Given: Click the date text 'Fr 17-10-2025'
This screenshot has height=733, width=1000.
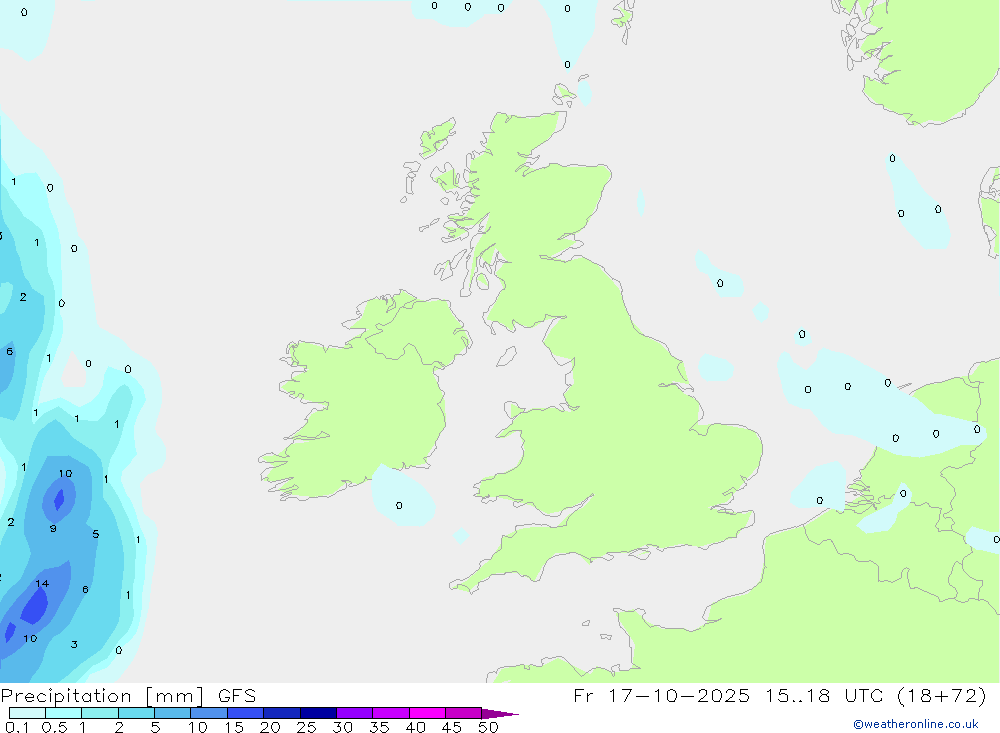Looking at the screenshot, I should (x=661, y=695).
